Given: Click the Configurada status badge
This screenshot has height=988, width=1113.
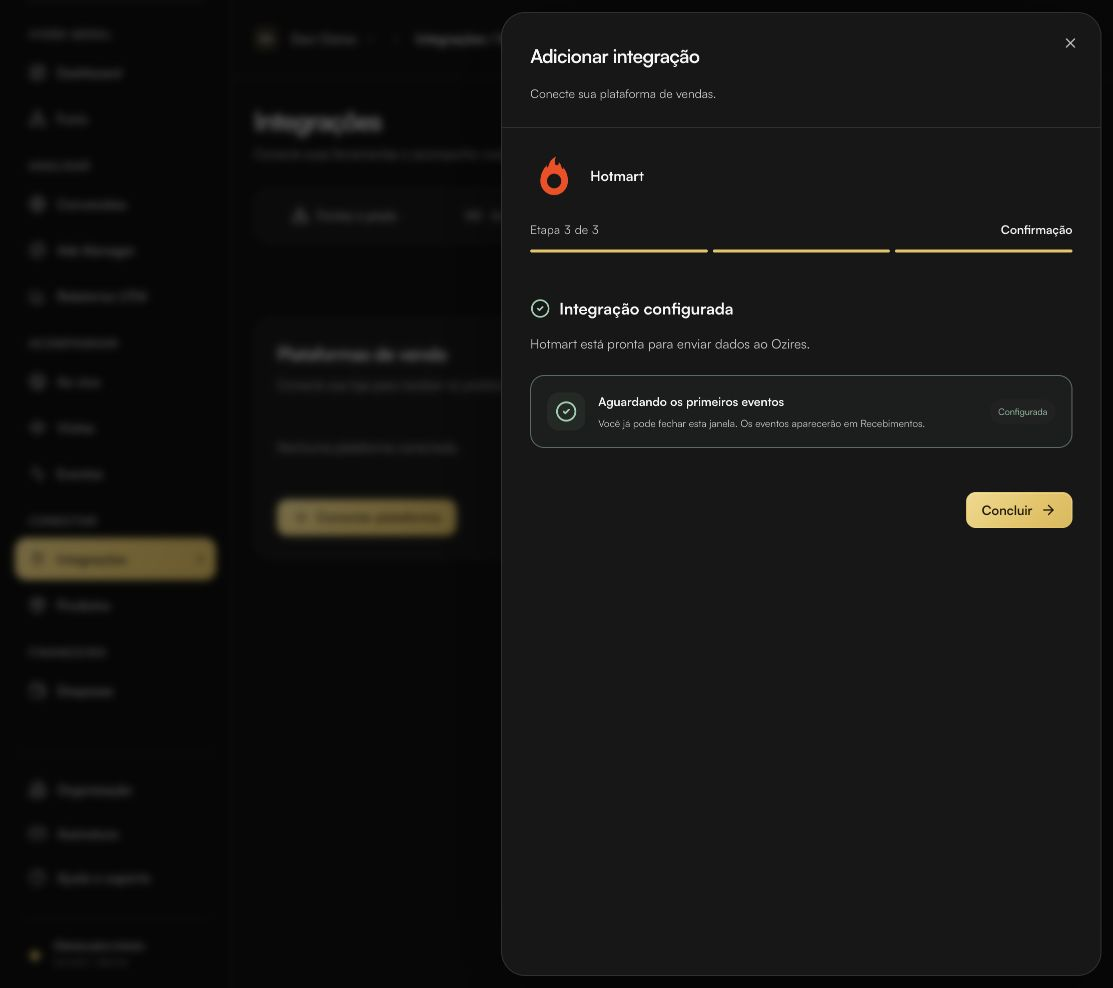Looking at the screenshot, I should (x=1022, y=412).
